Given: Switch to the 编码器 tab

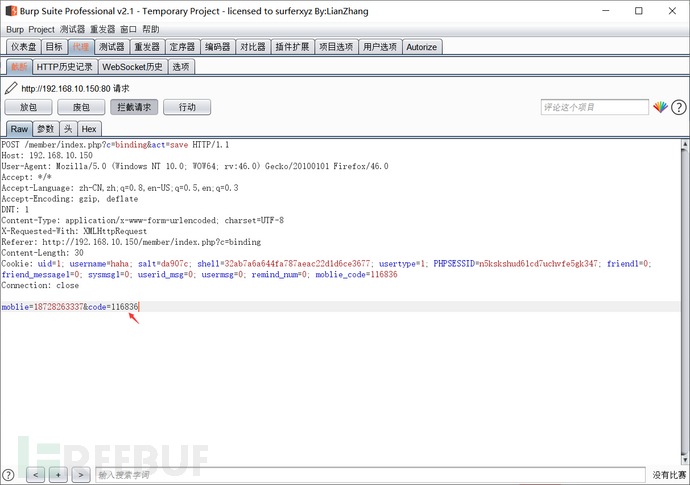Looking at the screenshot, I should tap(217, 47).
